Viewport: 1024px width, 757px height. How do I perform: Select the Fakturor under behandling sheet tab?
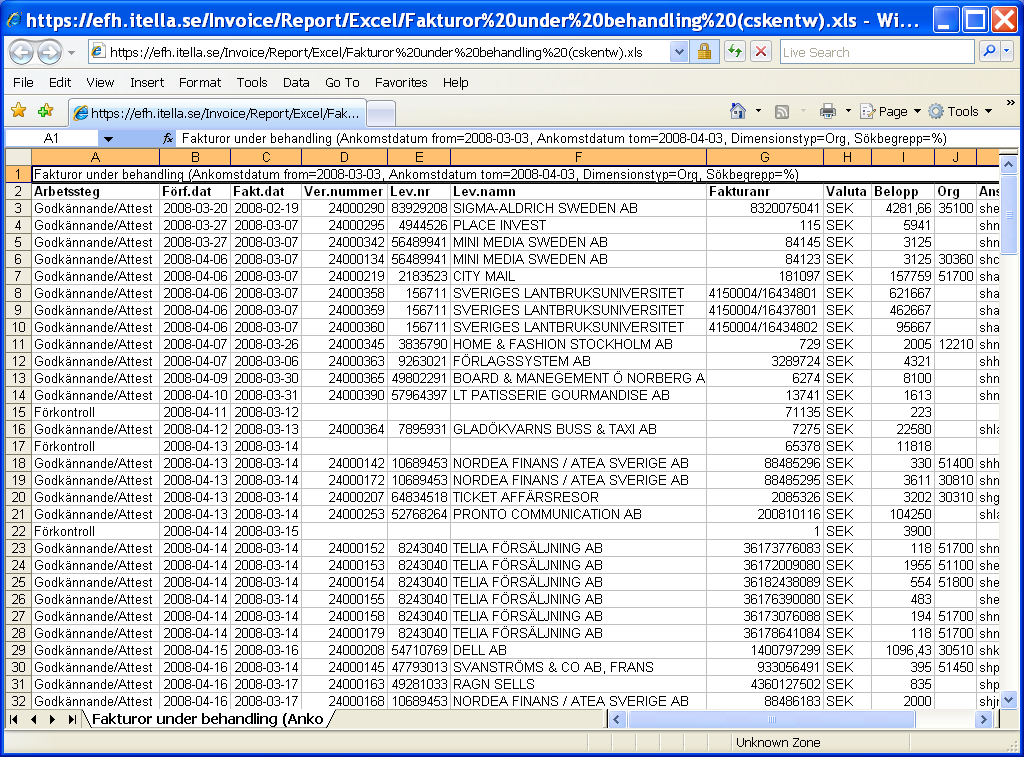[x=208, y=719]
